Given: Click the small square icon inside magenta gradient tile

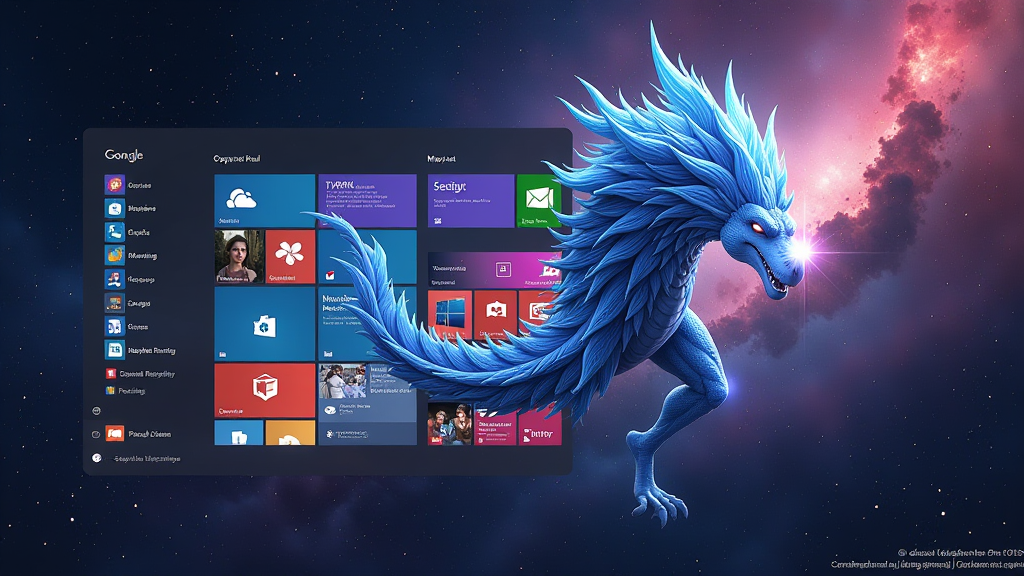Looking at the screenshot, I should point(503,269).
